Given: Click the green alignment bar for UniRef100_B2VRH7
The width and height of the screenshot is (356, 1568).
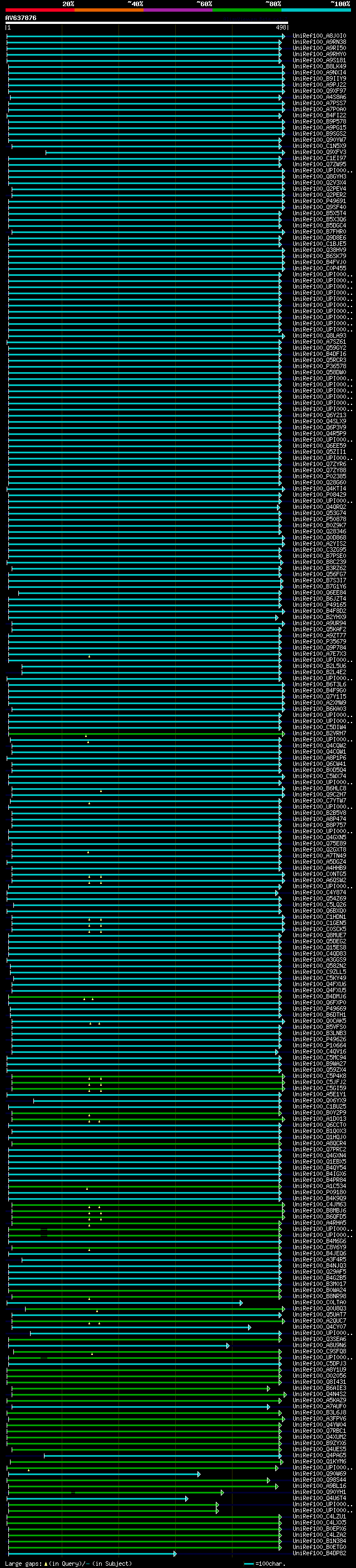Looking at the screenshot, I should [x=147, y=734].
